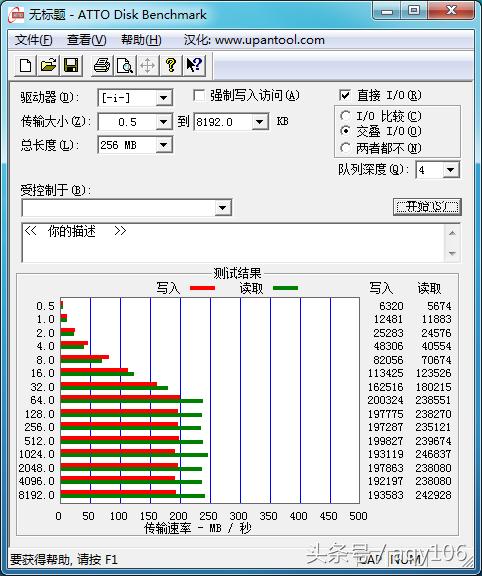Viewport: 482px width, 576px height.
Task: Open the 帮助(H) menu
Action: click(x=141, y=40)
